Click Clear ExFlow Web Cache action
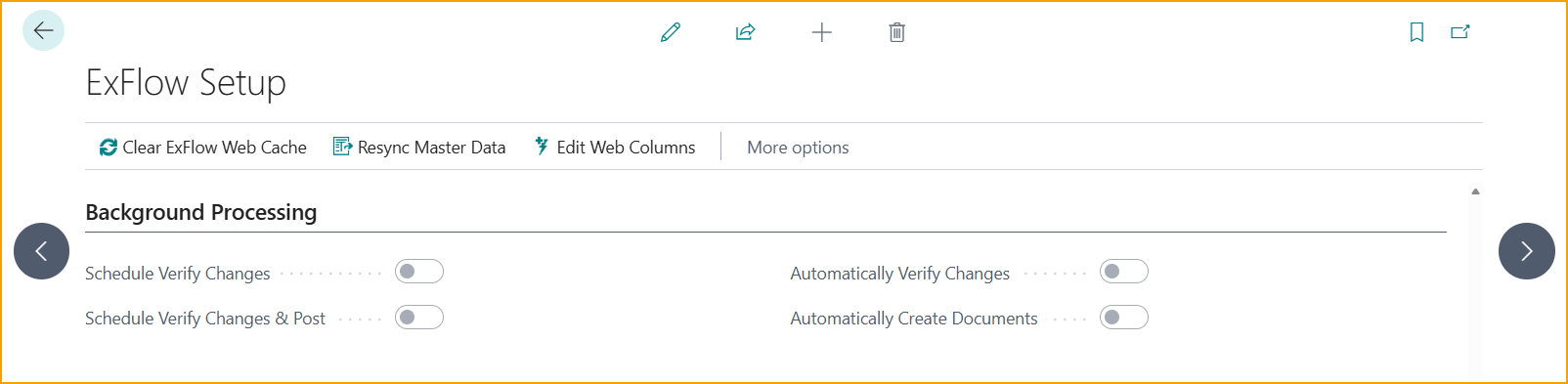 click(x=202, y=148)
